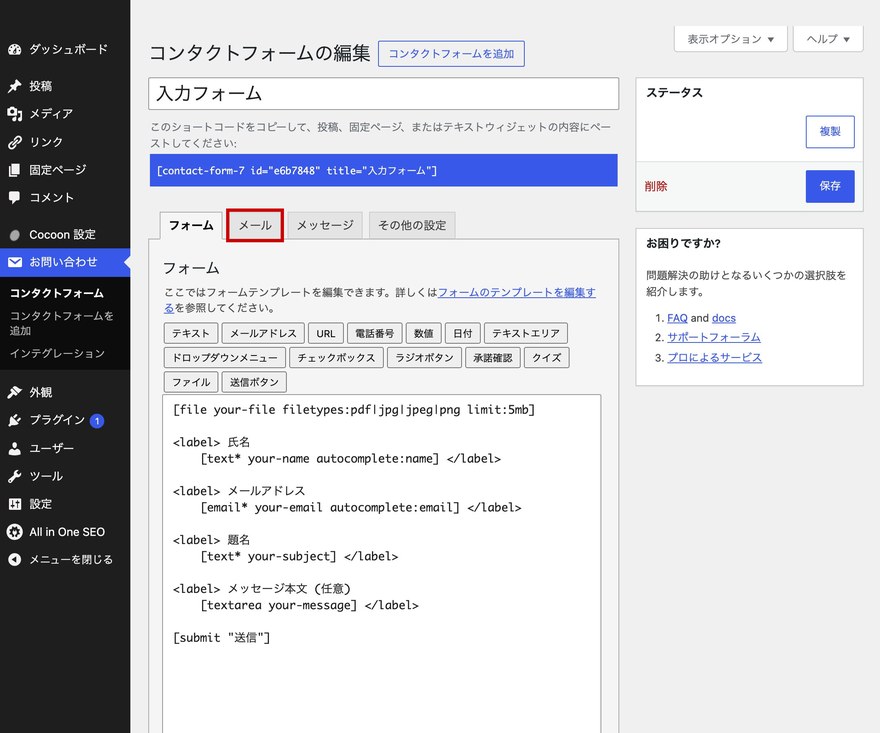Switch to the メール tab
This screenshot has width=880, height=733.
click(255, 225)
